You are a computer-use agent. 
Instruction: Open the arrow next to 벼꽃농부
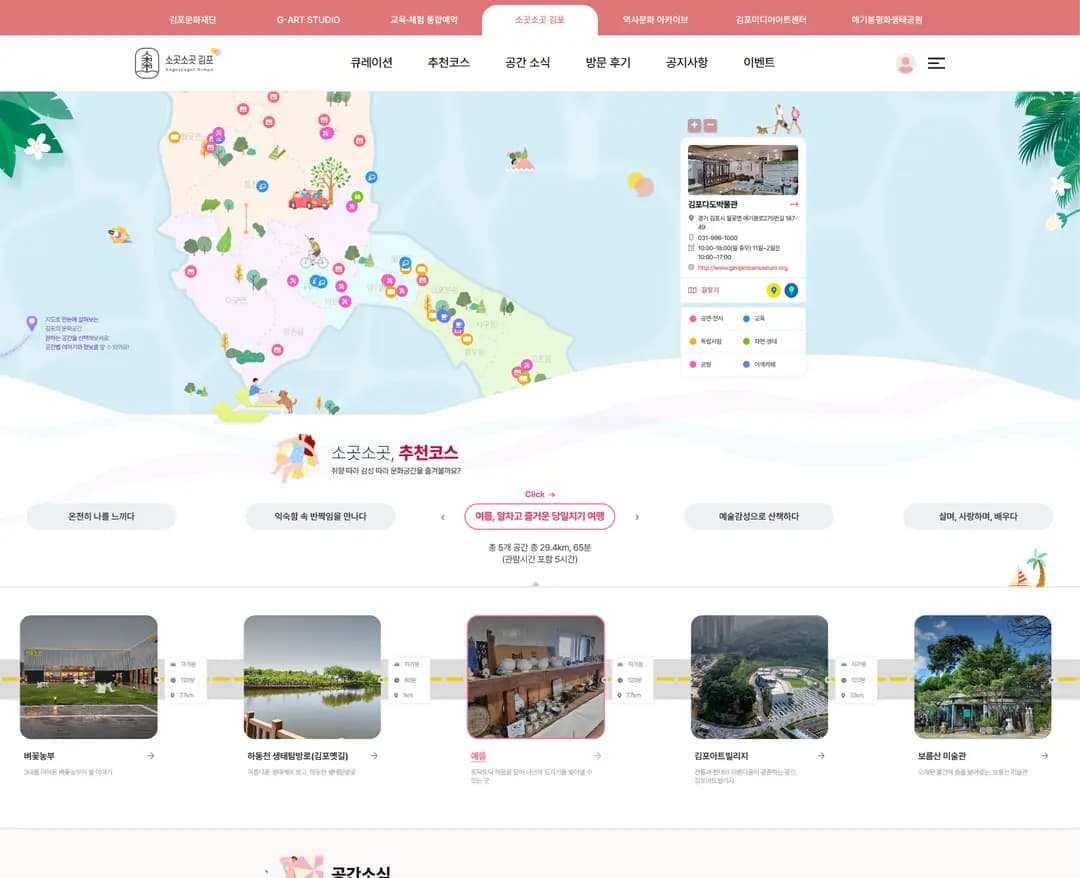click(x=151, y=756)
